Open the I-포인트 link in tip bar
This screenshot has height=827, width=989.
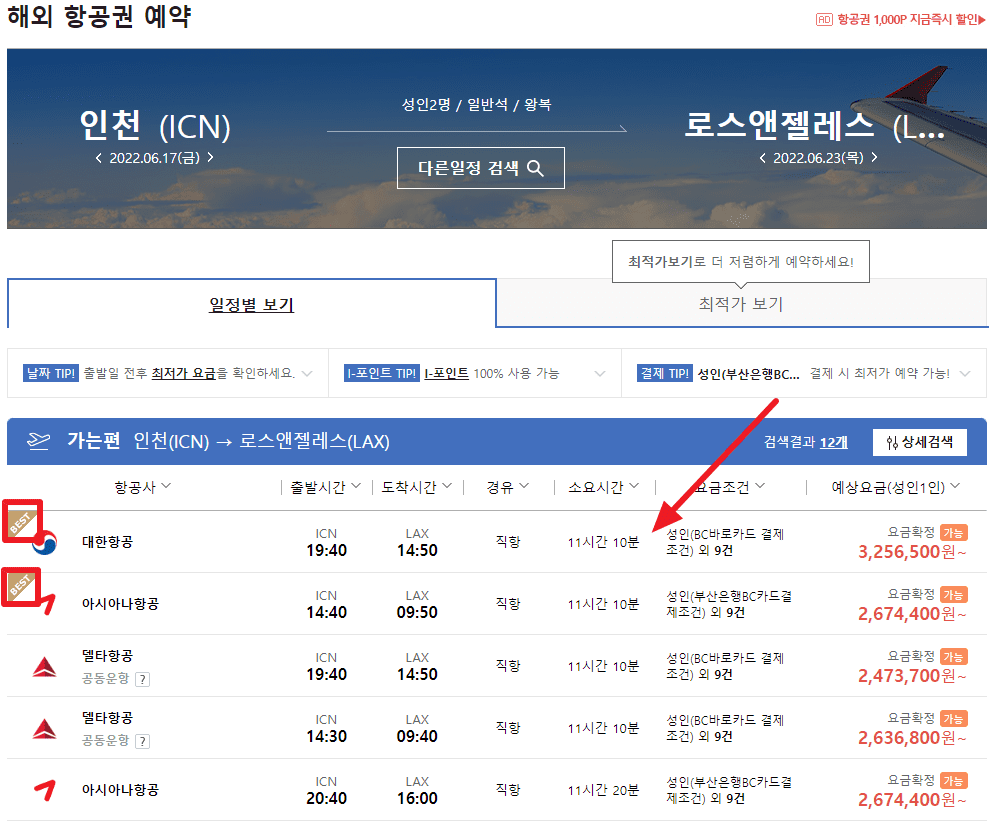[x=446, y=373]
